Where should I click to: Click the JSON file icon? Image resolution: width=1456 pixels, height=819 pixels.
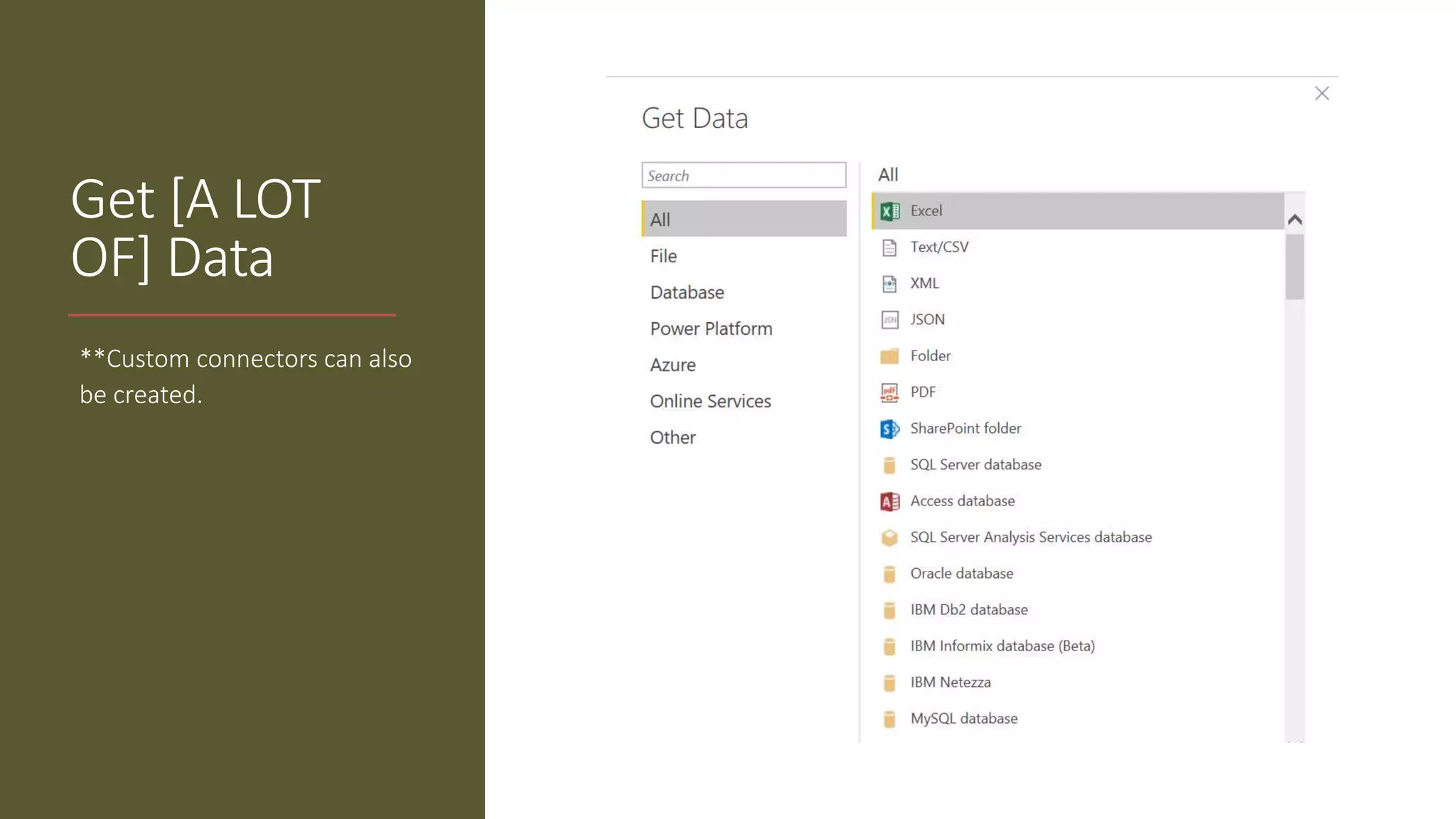[x=889, y=320]
